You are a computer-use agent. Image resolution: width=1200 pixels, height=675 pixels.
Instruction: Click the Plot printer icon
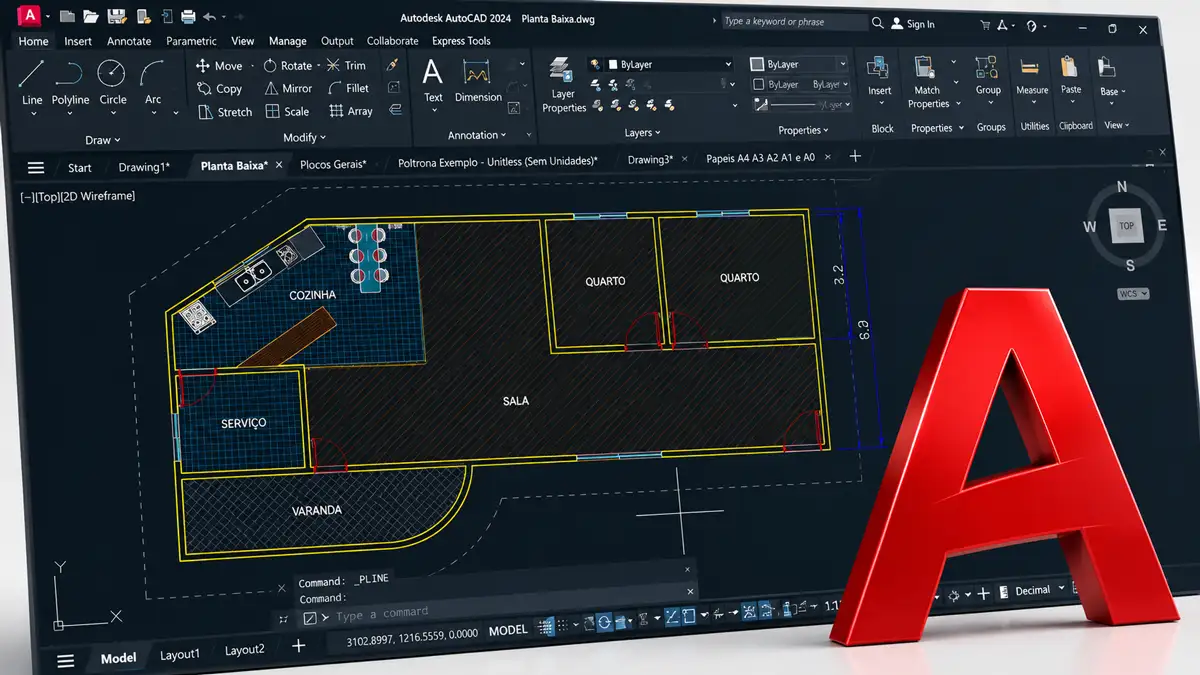pyautogui.click(x=186, y=17)
